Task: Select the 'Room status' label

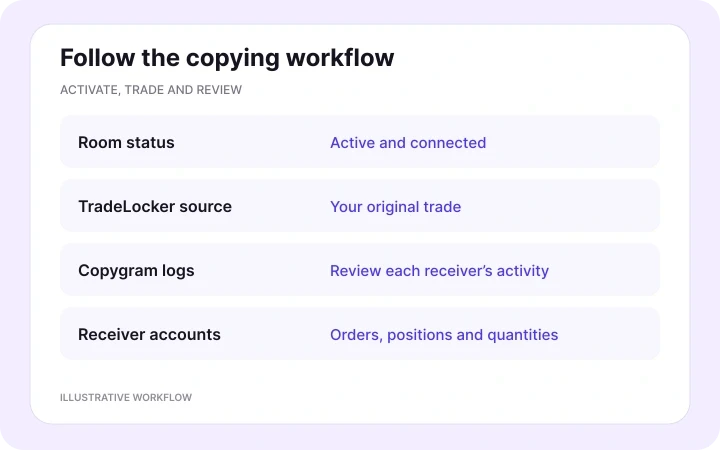Action: (x=126, y=142)
